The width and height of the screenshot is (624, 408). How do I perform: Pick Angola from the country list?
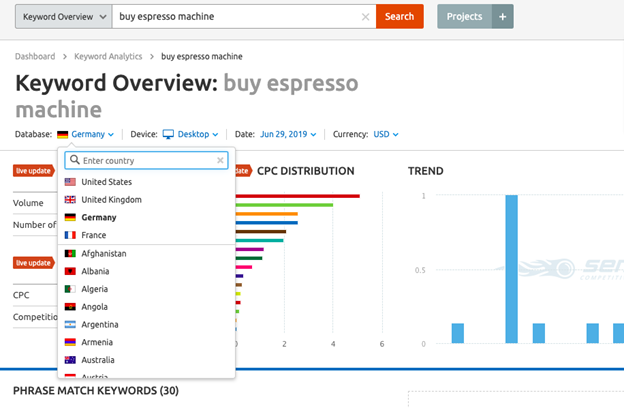(146, 307)
